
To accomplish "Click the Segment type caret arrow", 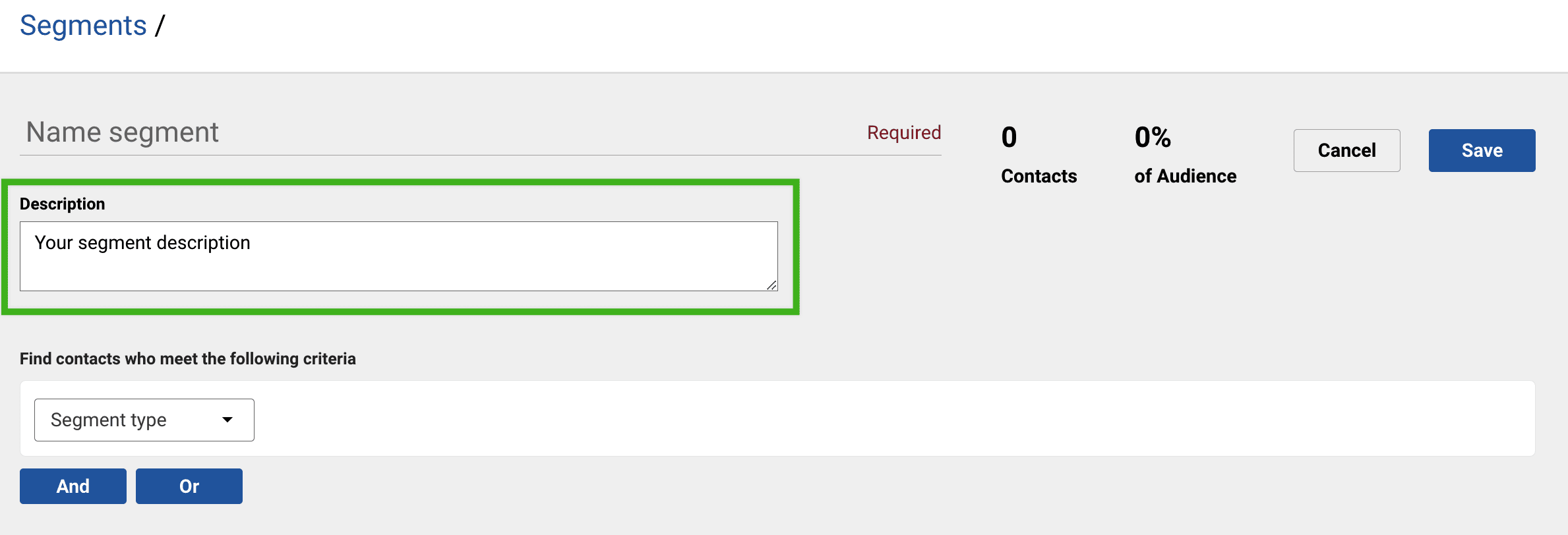I will [227, 420].
